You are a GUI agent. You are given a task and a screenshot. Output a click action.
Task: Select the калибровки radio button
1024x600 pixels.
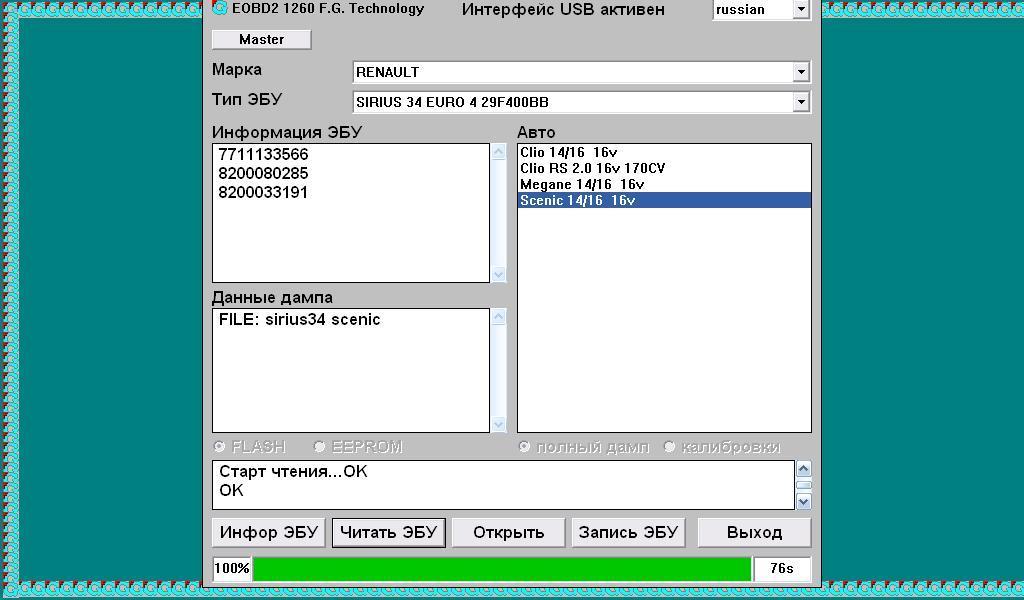pyautogui.click(x=669, y=447)
